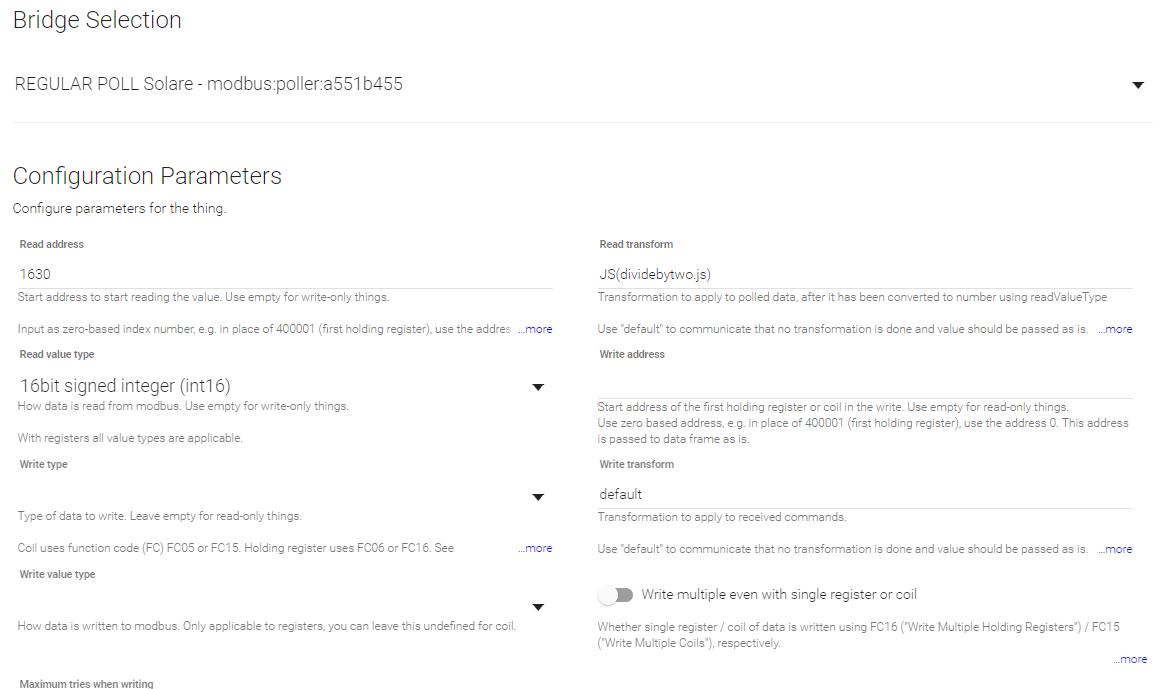This screenshot has width=1172, height=689.
Task: Open the Write type dropdown arrow
Action: (538, 497)
